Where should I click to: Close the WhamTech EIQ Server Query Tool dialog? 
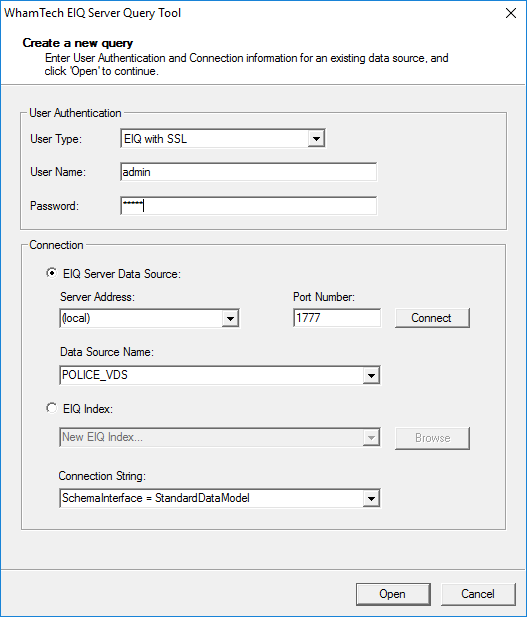[x=510, y=13]
